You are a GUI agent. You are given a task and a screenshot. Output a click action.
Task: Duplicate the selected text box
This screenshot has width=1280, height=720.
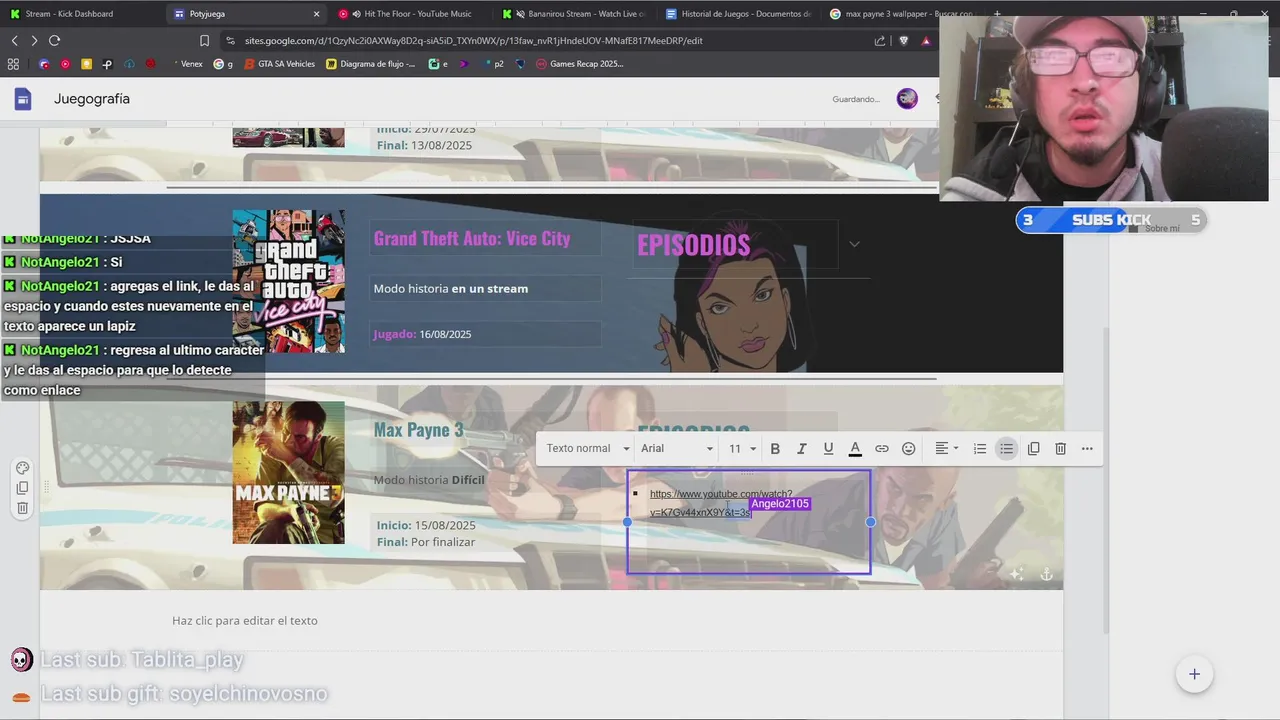point(1034,449)
